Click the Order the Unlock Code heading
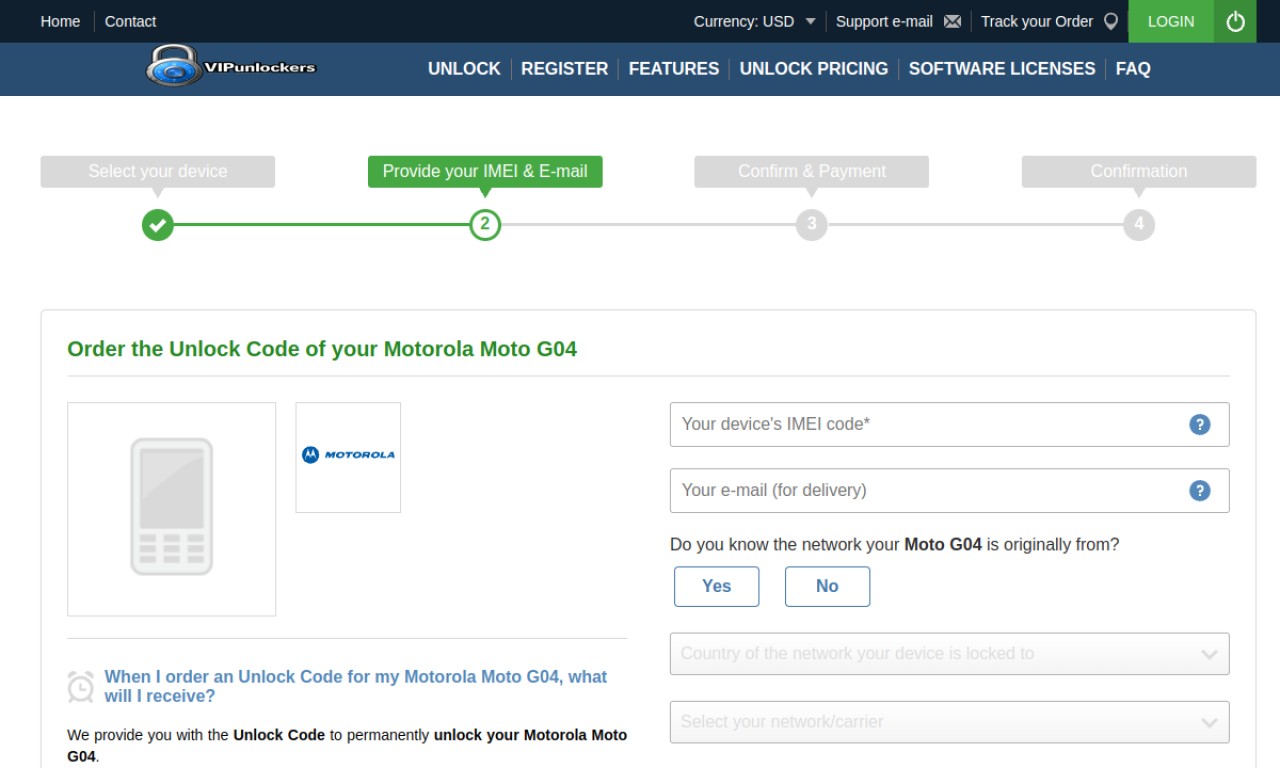Screen dimensions: 1280x768 click(322, 349)
